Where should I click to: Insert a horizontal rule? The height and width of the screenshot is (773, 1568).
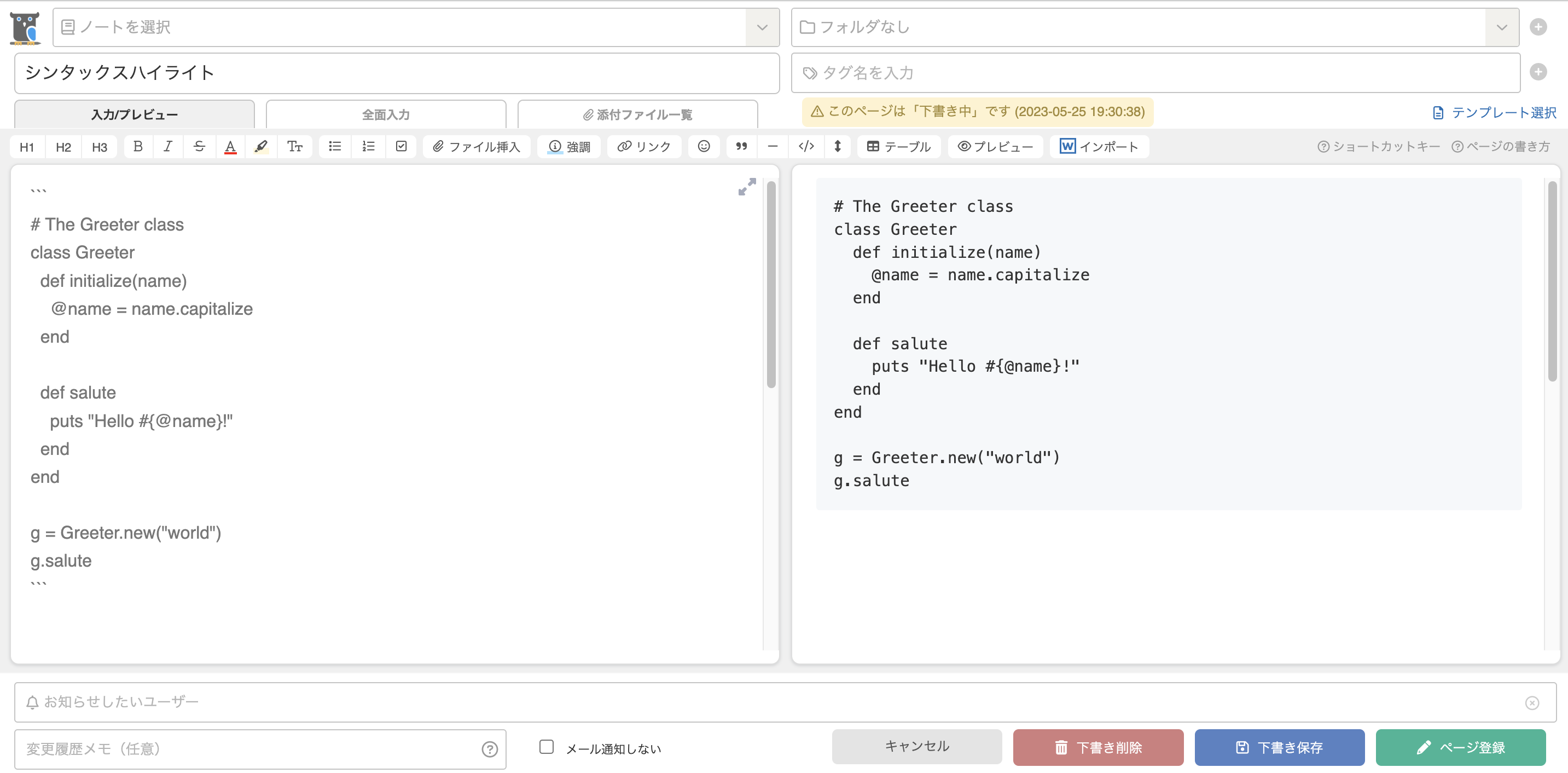pyautogui.click(x=773, y=146)
